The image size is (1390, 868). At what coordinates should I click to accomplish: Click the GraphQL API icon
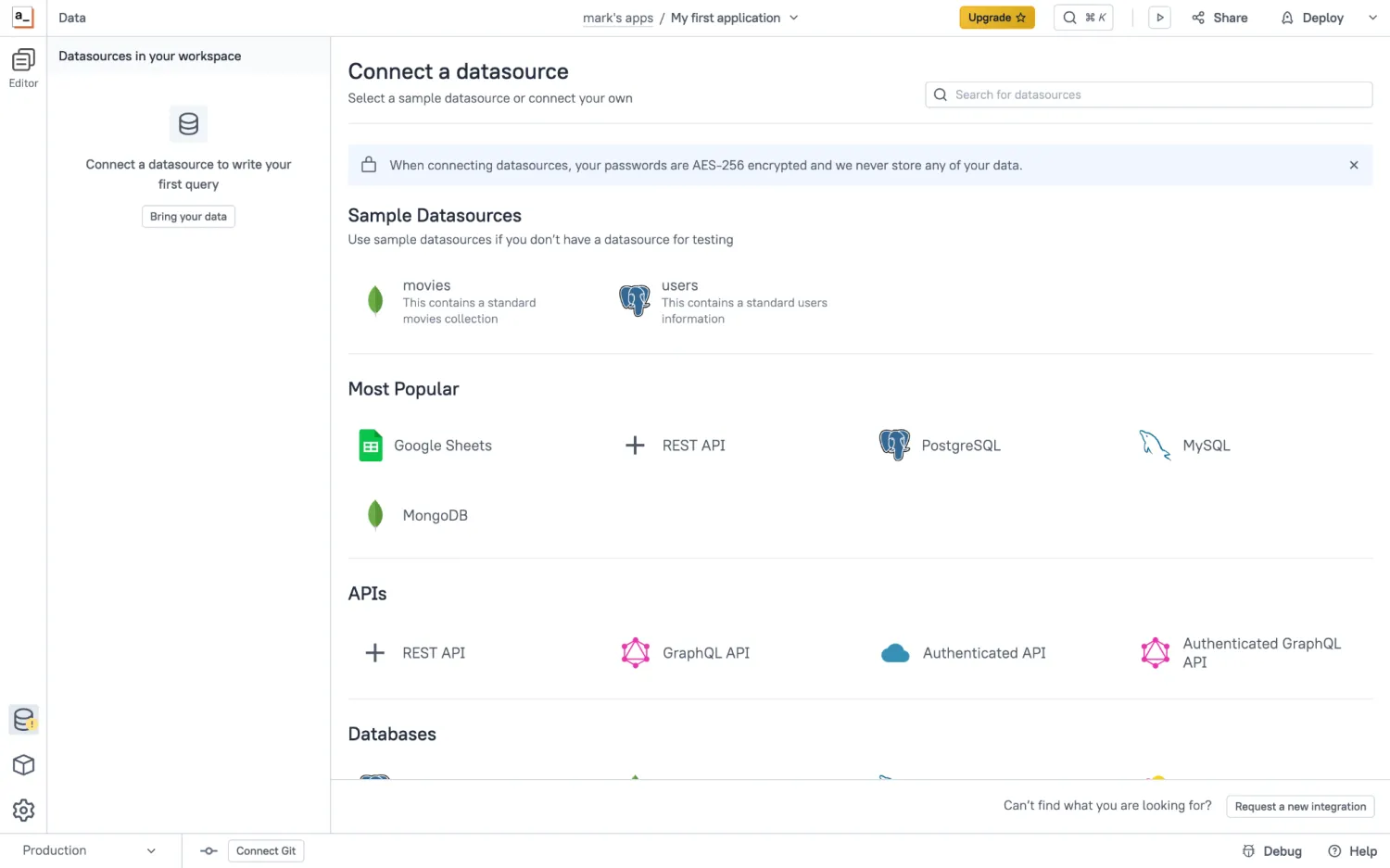point(635,653)
